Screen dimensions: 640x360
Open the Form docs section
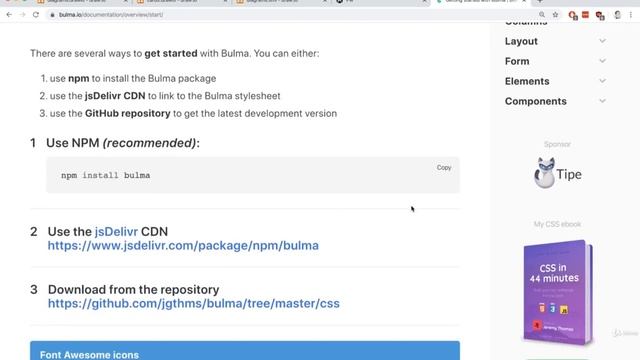coord(517,61)
